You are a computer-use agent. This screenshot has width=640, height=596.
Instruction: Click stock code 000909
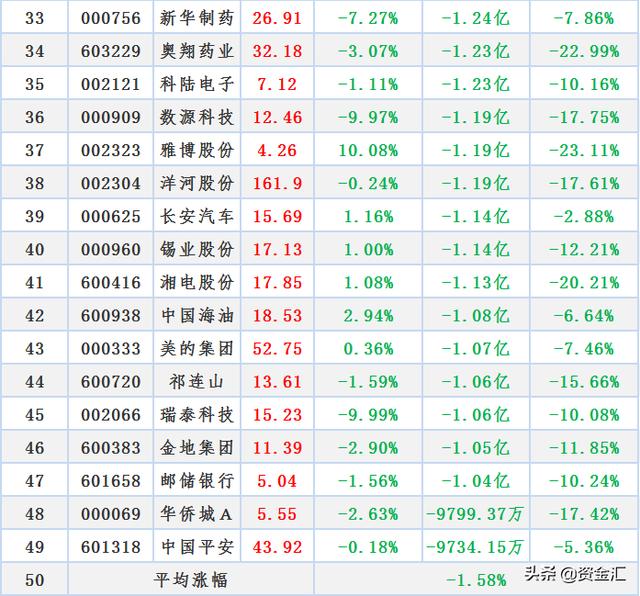[111, 118]
